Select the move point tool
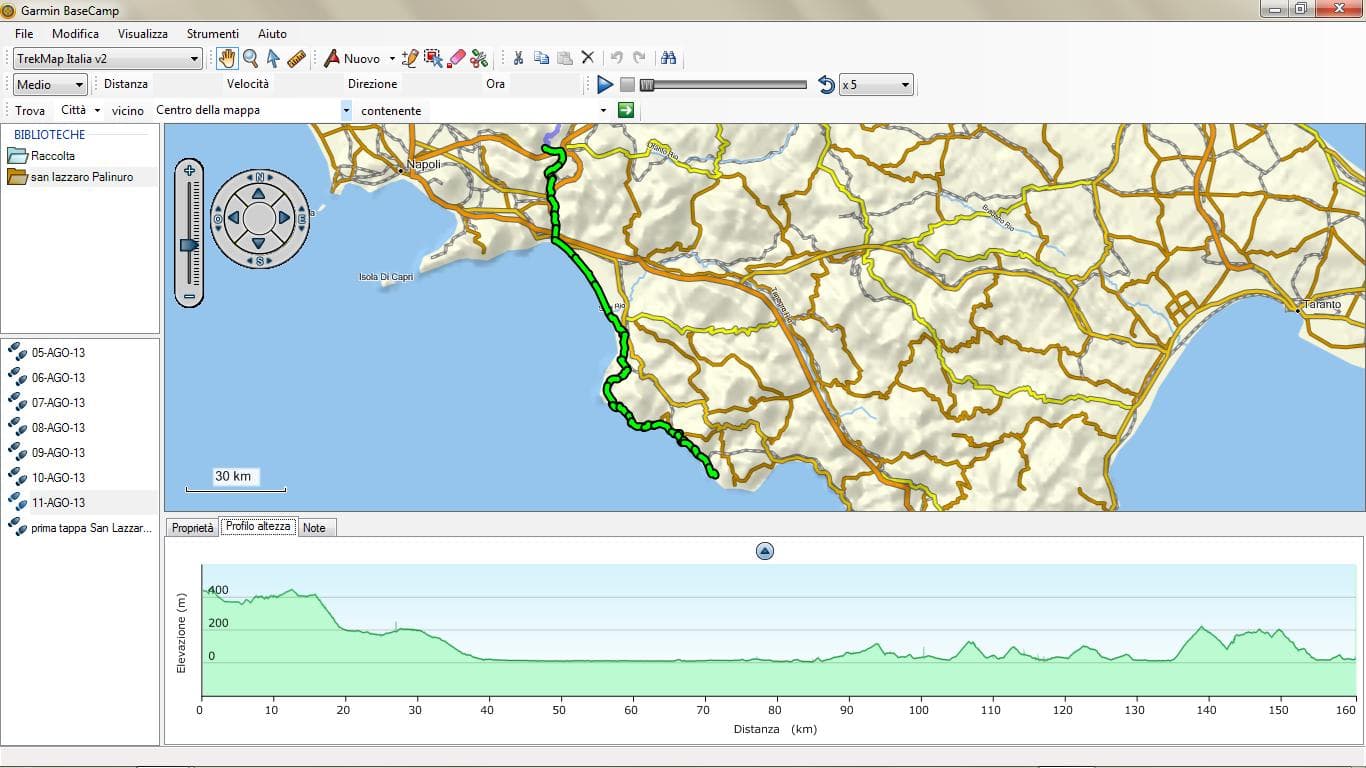The image size is (1366, 768). (433, 59)
